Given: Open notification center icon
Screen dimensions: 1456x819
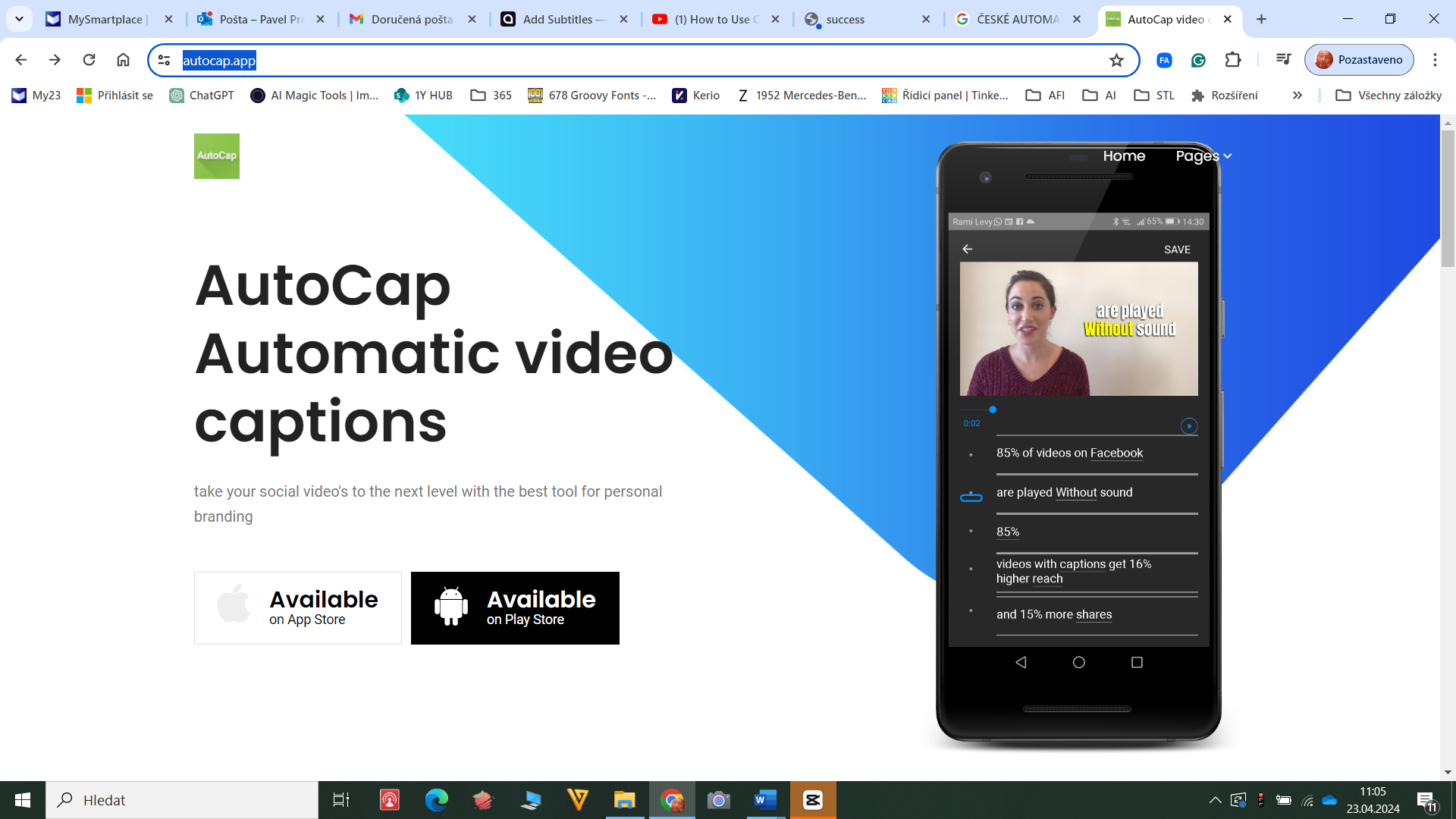Looking at the screenshot, I should (1427, 800).
